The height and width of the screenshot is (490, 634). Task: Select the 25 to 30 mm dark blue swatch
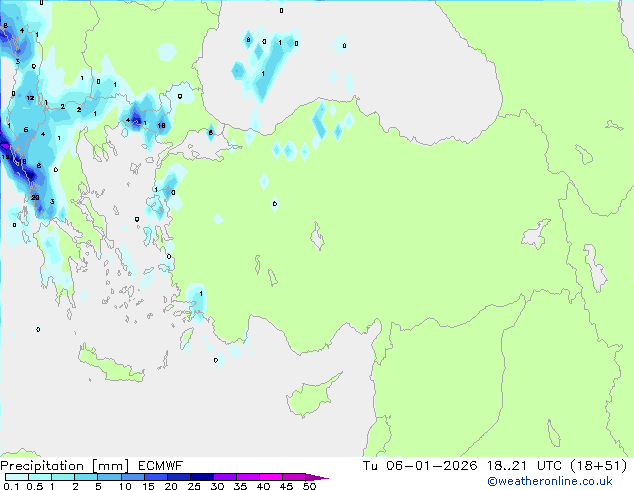[x=202, y=477]
